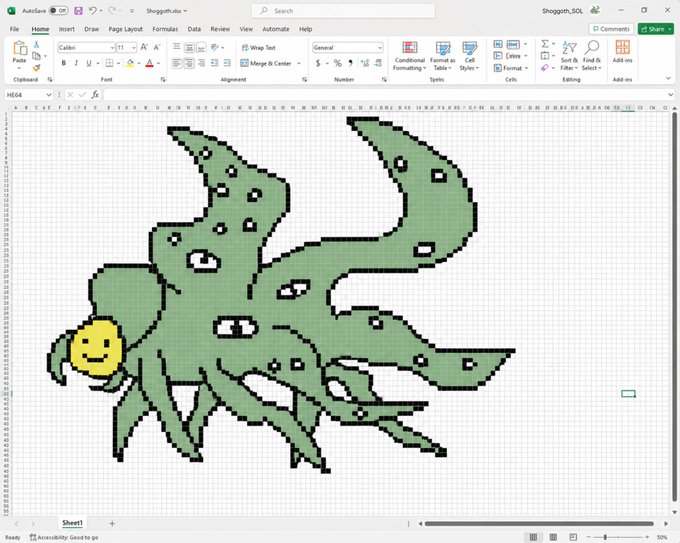680x543 pixels.
Task: Click the Undo arrow icon
Action: coord(92,11)
